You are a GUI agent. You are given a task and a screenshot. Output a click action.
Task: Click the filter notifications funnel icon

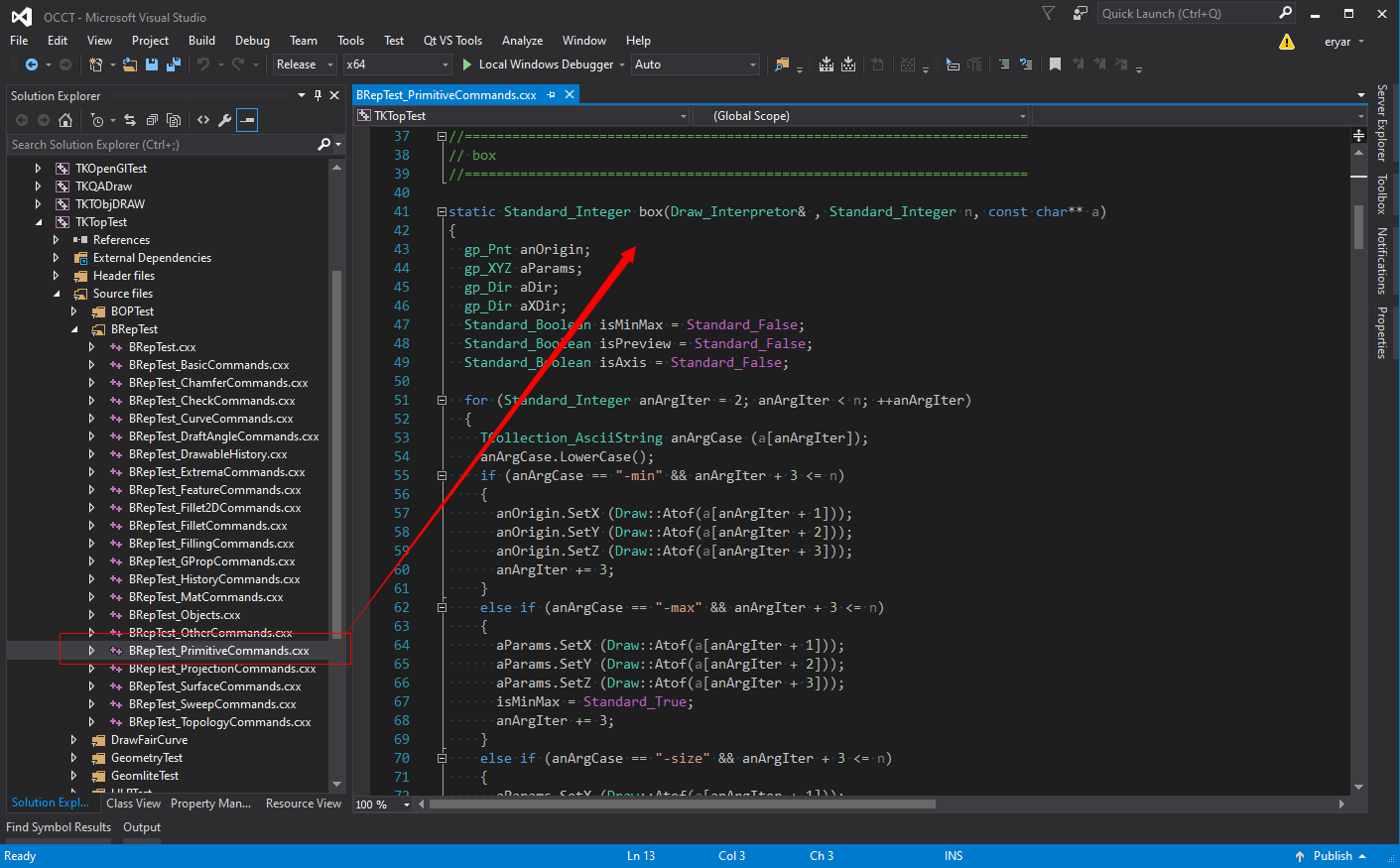[1048, 13]
